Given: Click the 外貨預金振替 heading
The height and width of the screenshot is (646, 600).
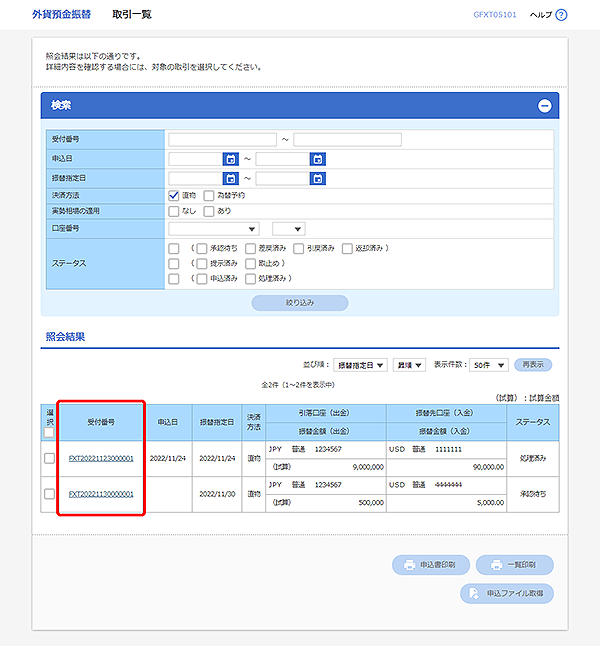Looking at the screenshot, I should pos(61,14).
